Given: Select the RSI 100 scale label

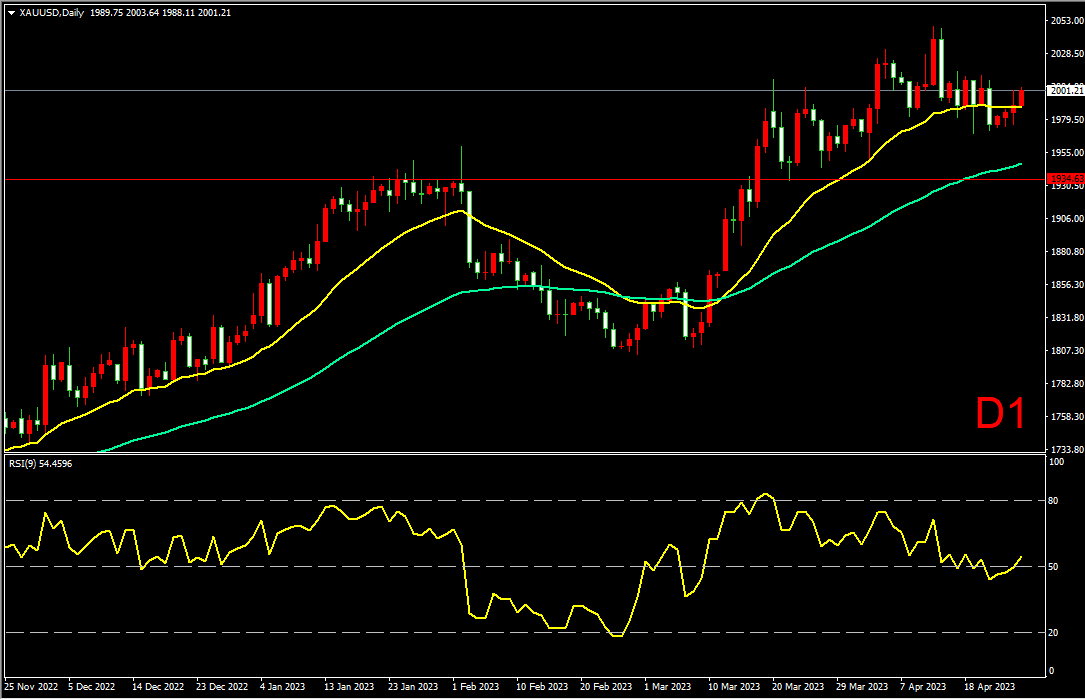Looking at the screenshot, I should (1057, 462).
